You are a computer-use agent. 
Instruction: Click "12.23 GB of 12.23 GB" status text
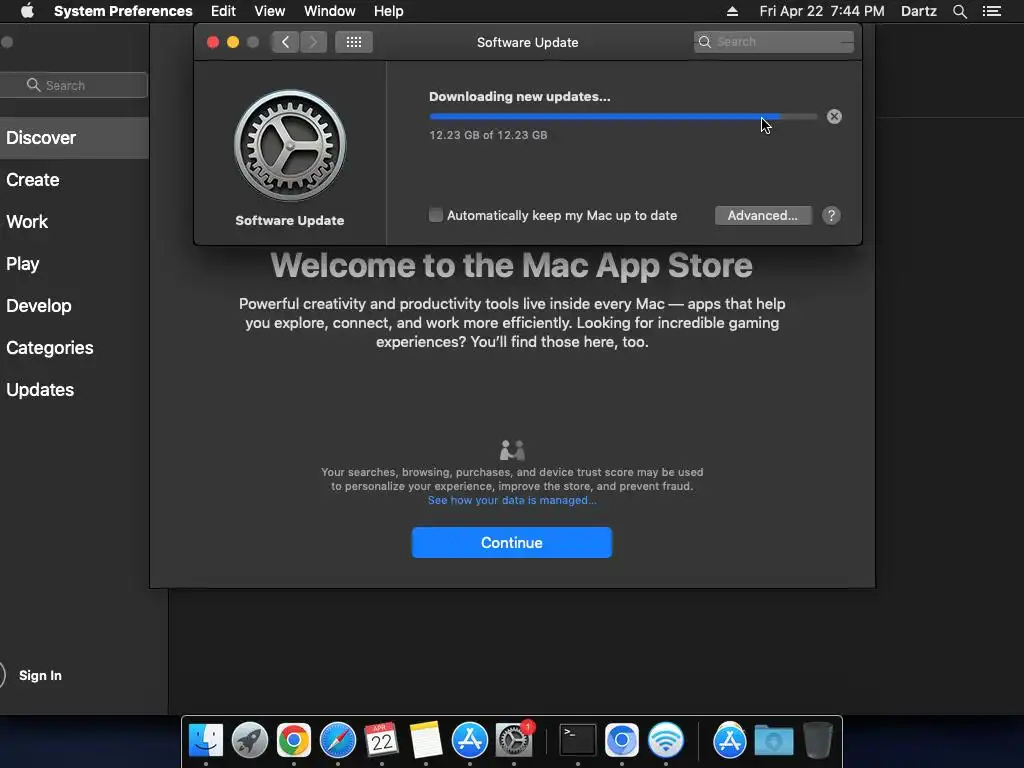click(488, 135)
